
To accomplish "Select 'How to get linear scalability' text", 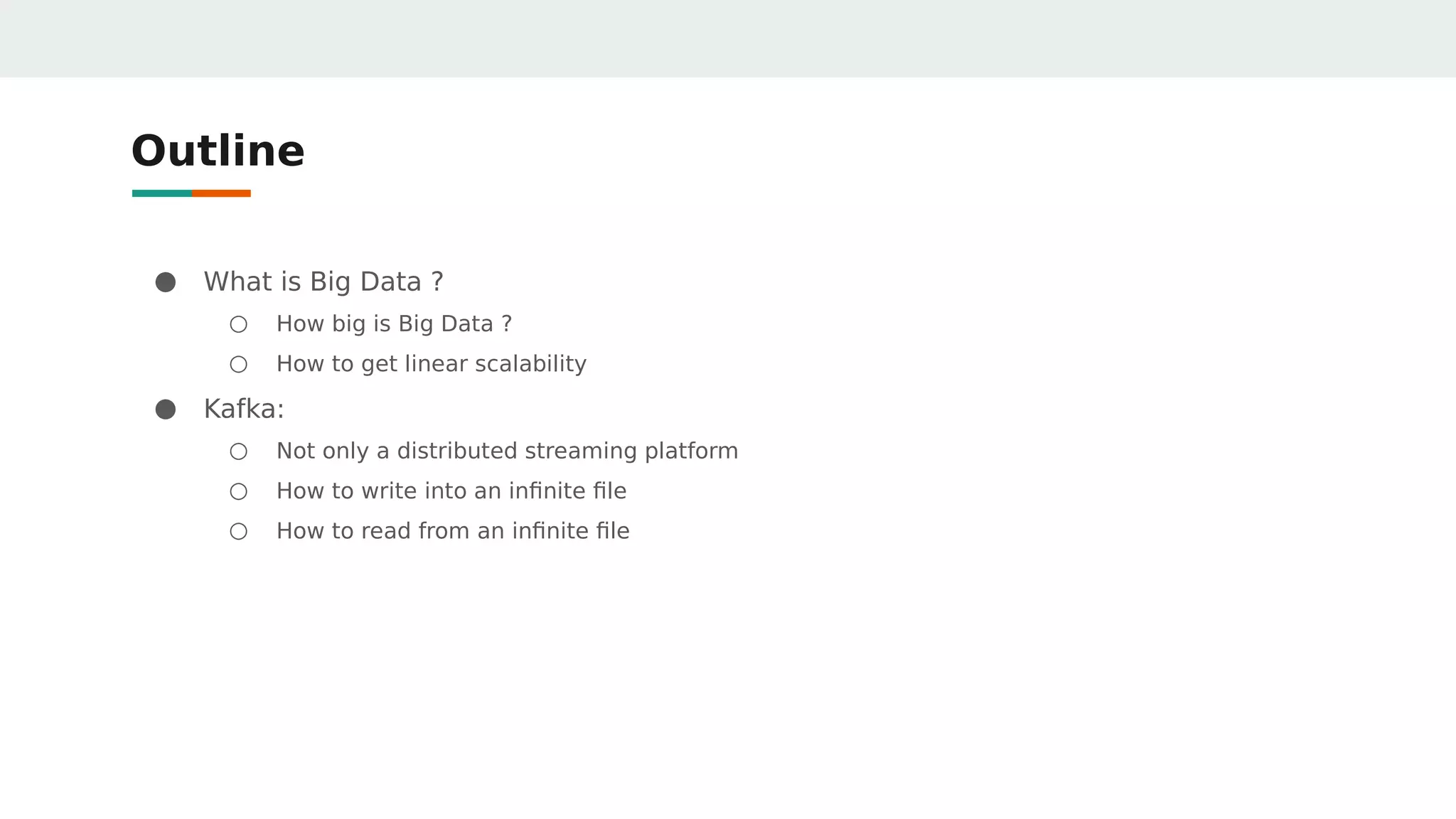I will tap(431, 364).
